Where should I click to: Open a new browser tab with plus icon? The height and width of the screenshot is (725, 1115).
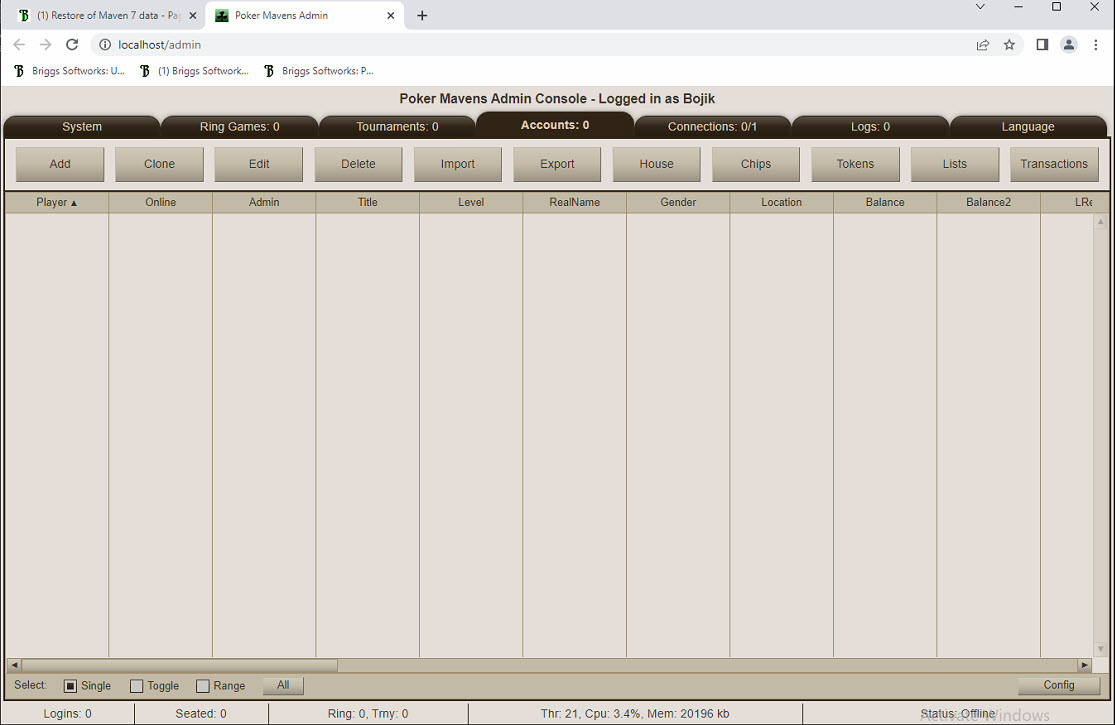coord(422,16)
